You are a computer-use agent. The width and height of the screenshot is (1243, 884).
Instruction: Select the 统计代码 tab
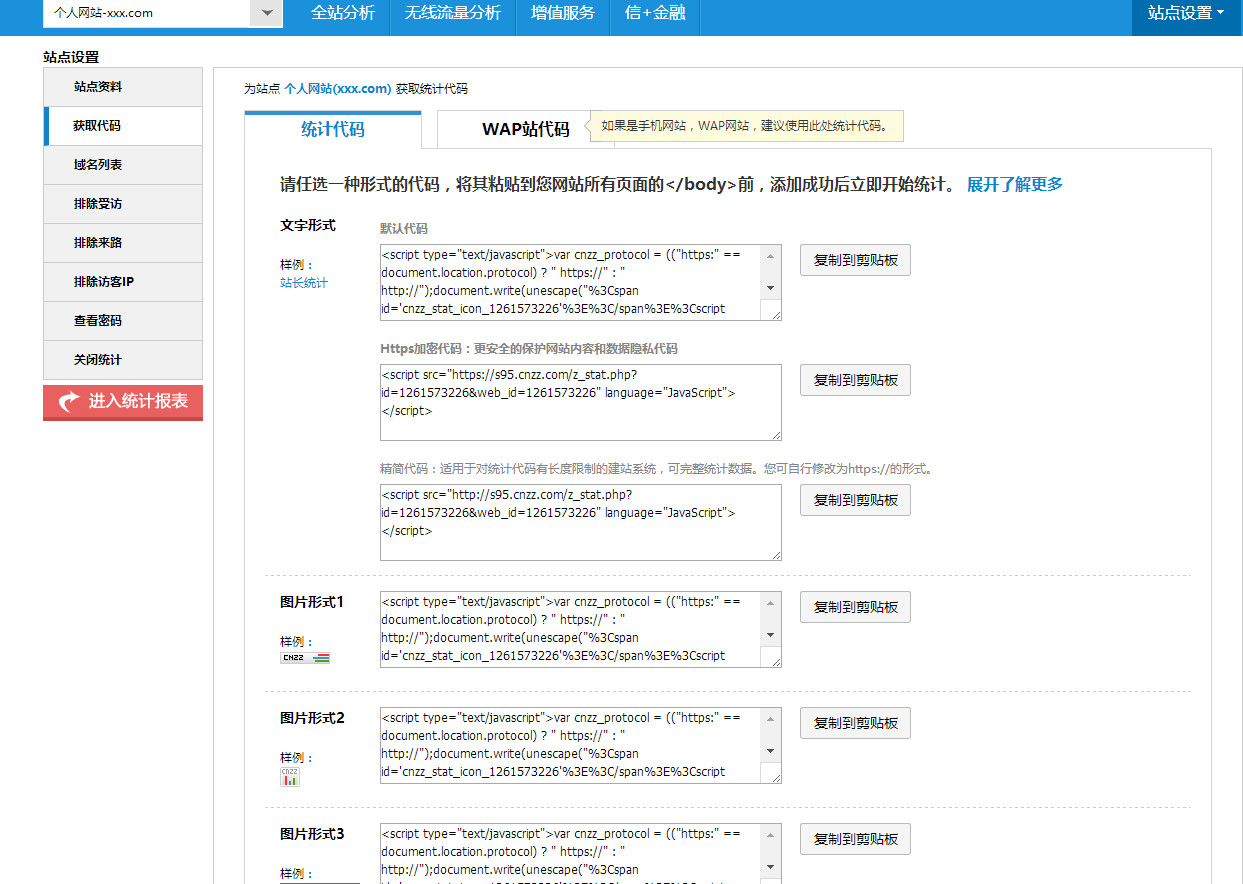[332, 128]
